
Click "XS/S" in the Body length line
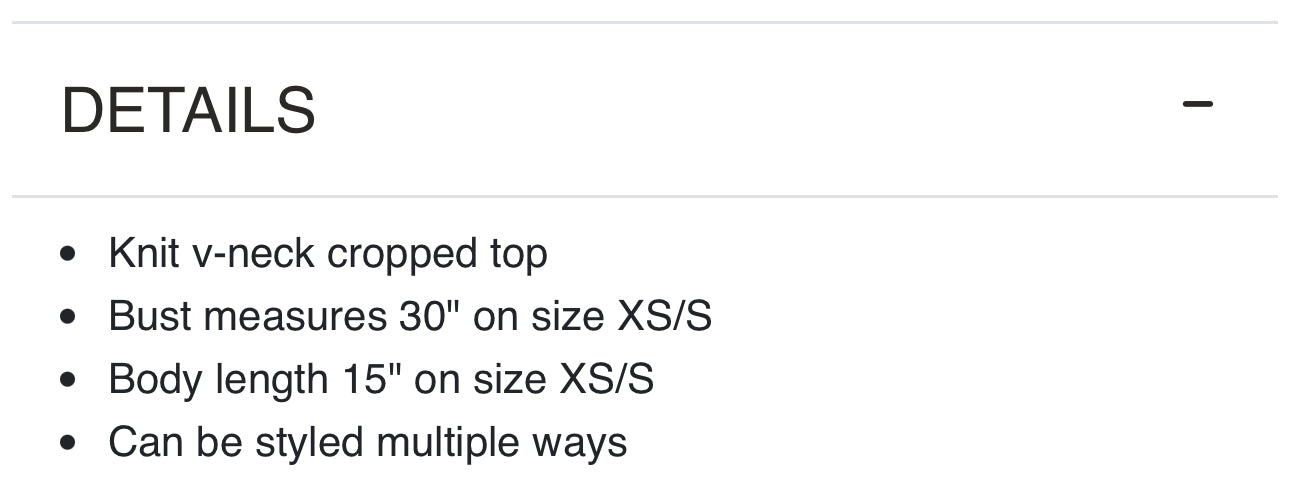606,380
